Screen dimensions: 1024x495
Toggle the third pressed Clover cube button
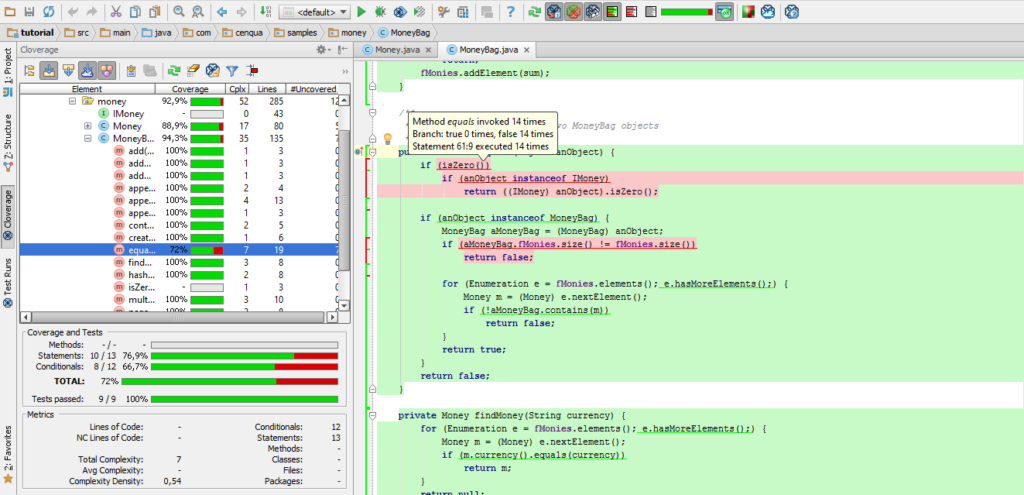593,11
